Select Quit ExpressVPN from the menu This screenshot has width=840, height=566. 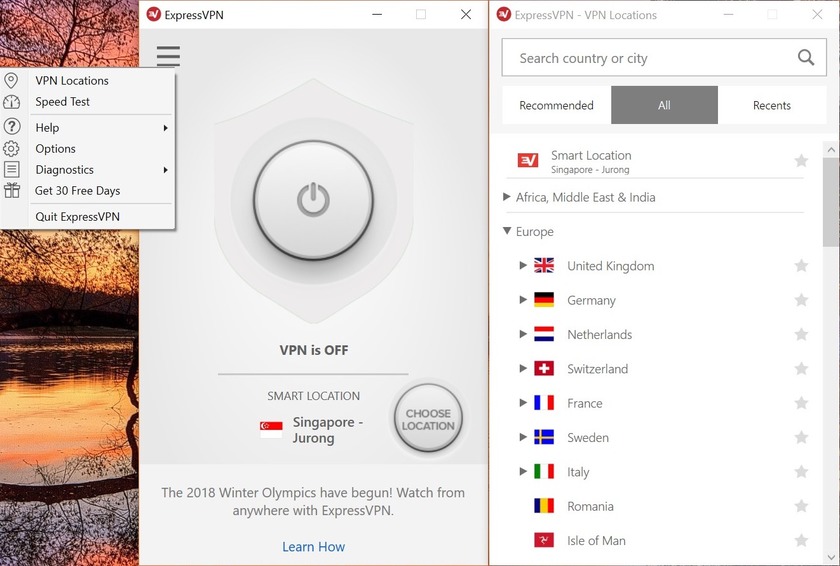78,217
